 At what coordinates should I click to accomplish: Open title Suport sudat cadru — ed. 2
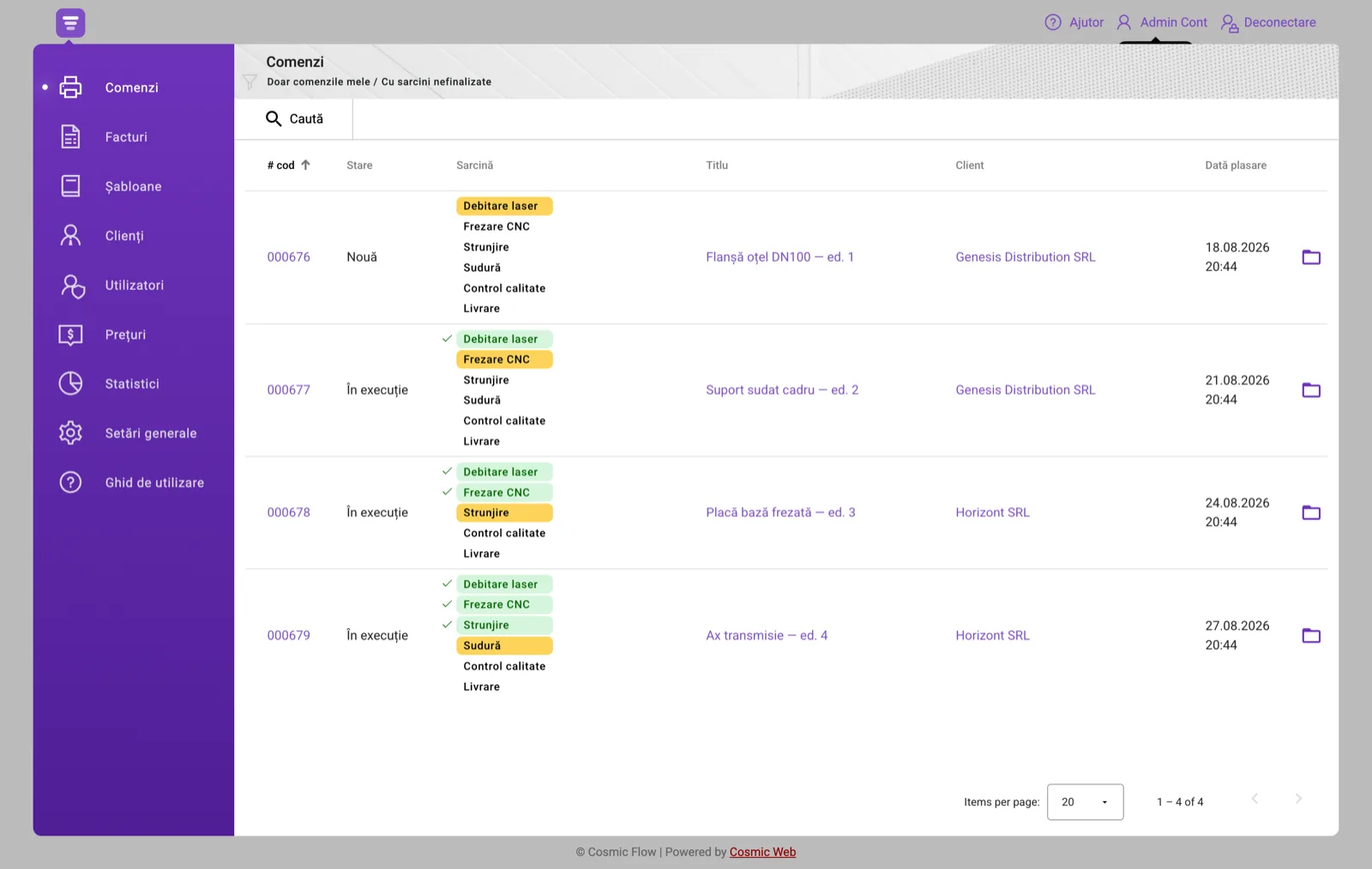pos(782,389)
